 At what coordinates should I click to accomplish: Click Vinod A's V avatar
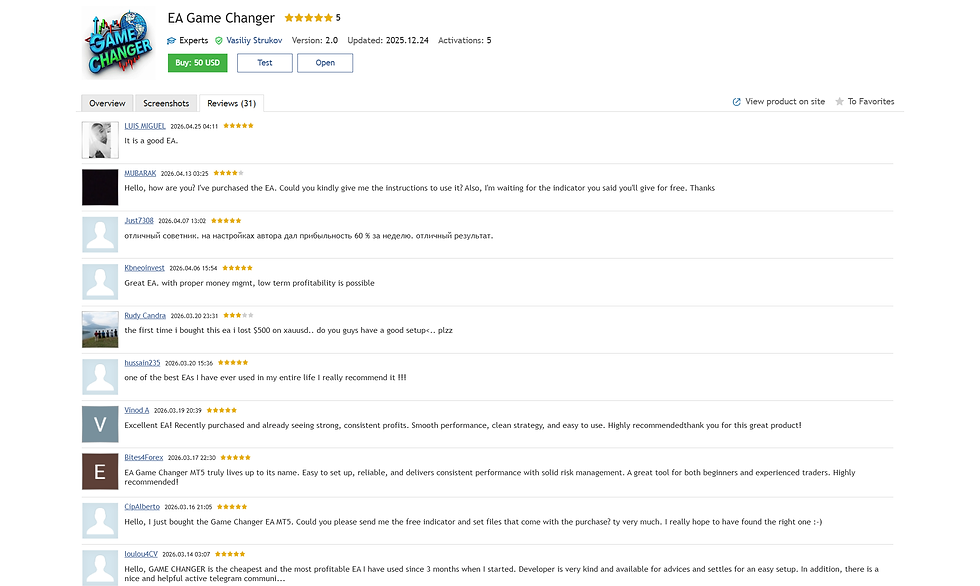pos(100,424)
